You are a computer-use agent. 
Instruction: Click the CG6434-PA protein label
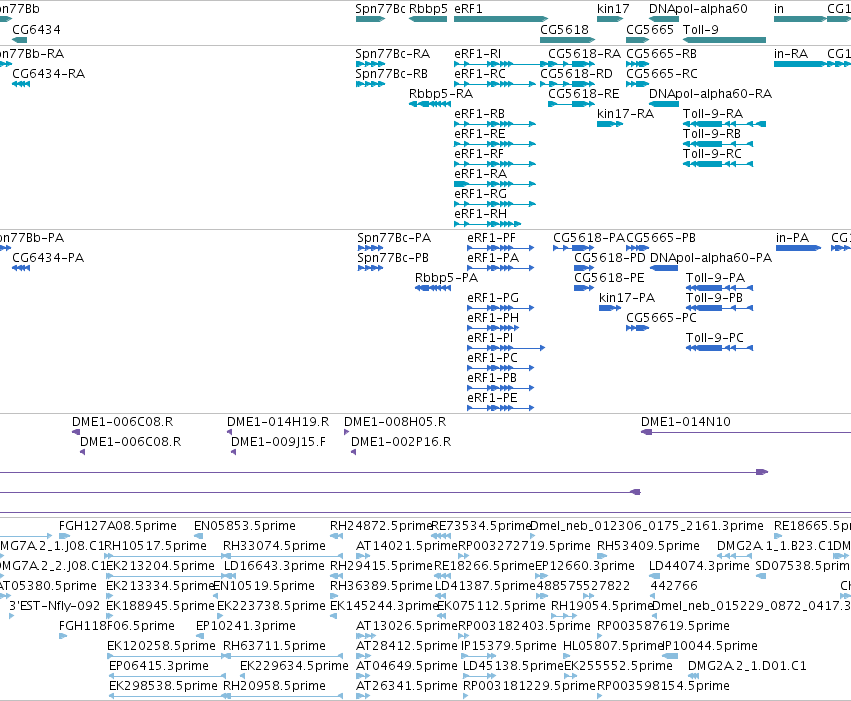48,257
